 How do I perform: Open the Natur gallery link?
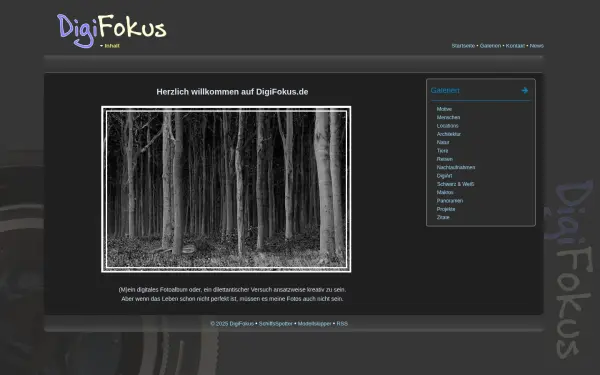click(443, 142)
